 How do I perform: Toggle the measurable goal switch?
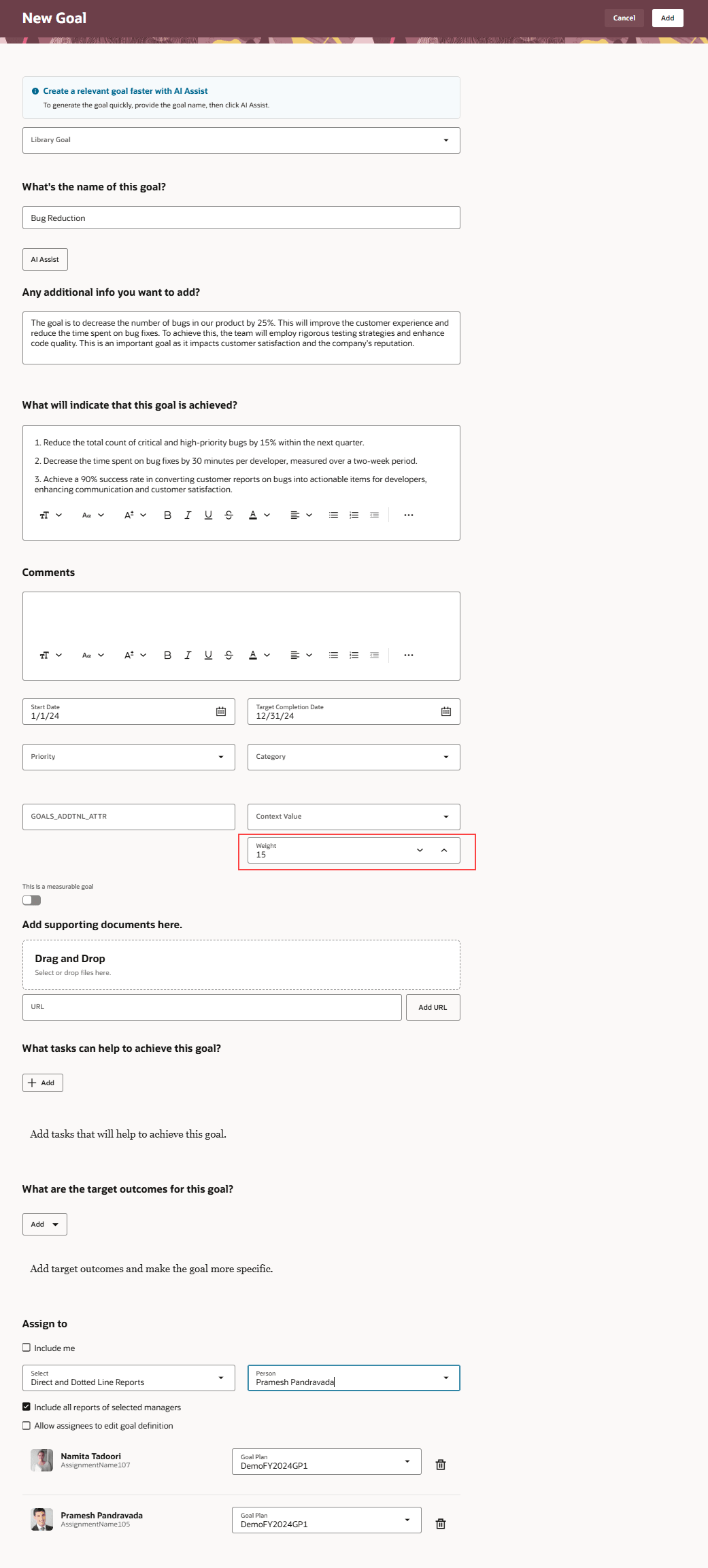[x=32, y=900]
